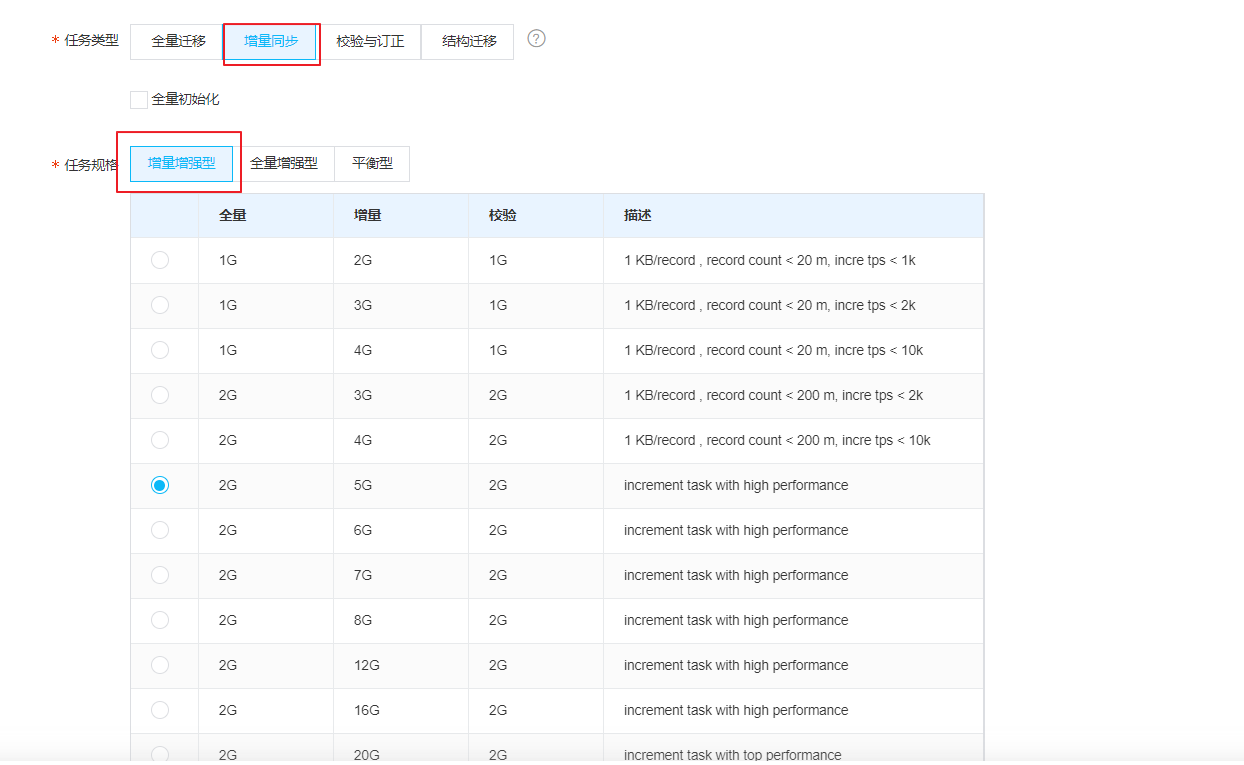Choose the 全量增强型 task specification
This screenshot has width=1244, height=765.
point(284,163)
